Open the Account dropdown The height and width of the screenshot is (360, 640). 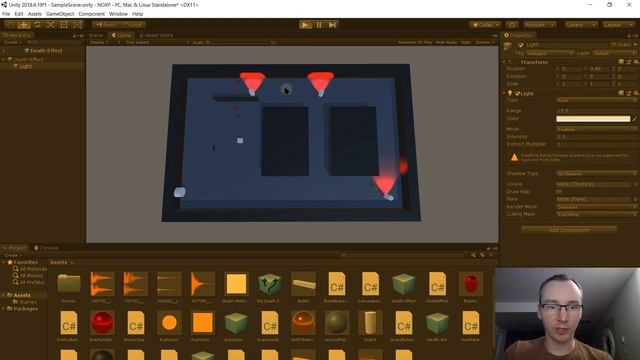(539, 25)
